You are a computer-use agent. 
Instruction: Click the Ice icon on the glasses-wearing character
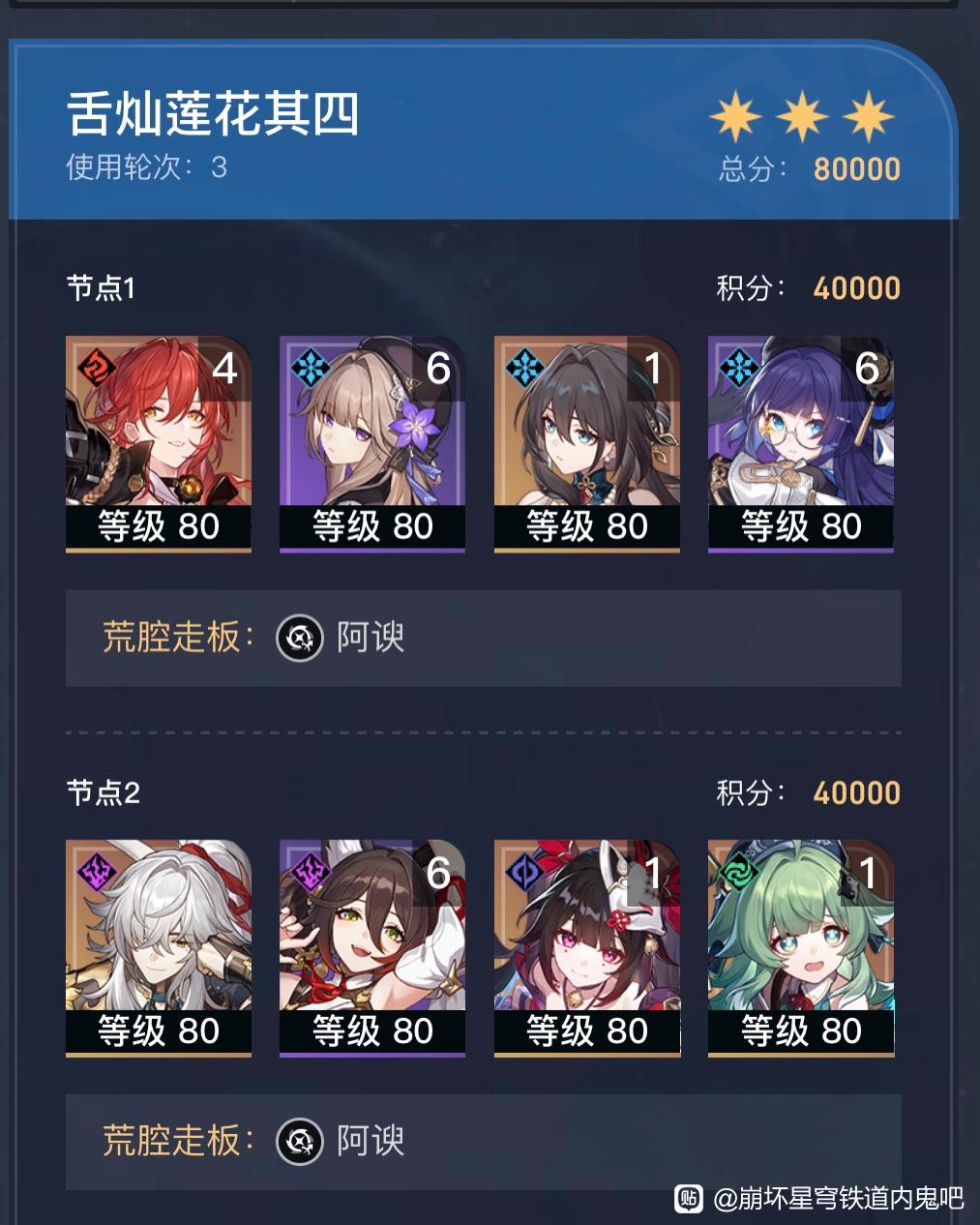pyautogui.click(x=738, y=367)
